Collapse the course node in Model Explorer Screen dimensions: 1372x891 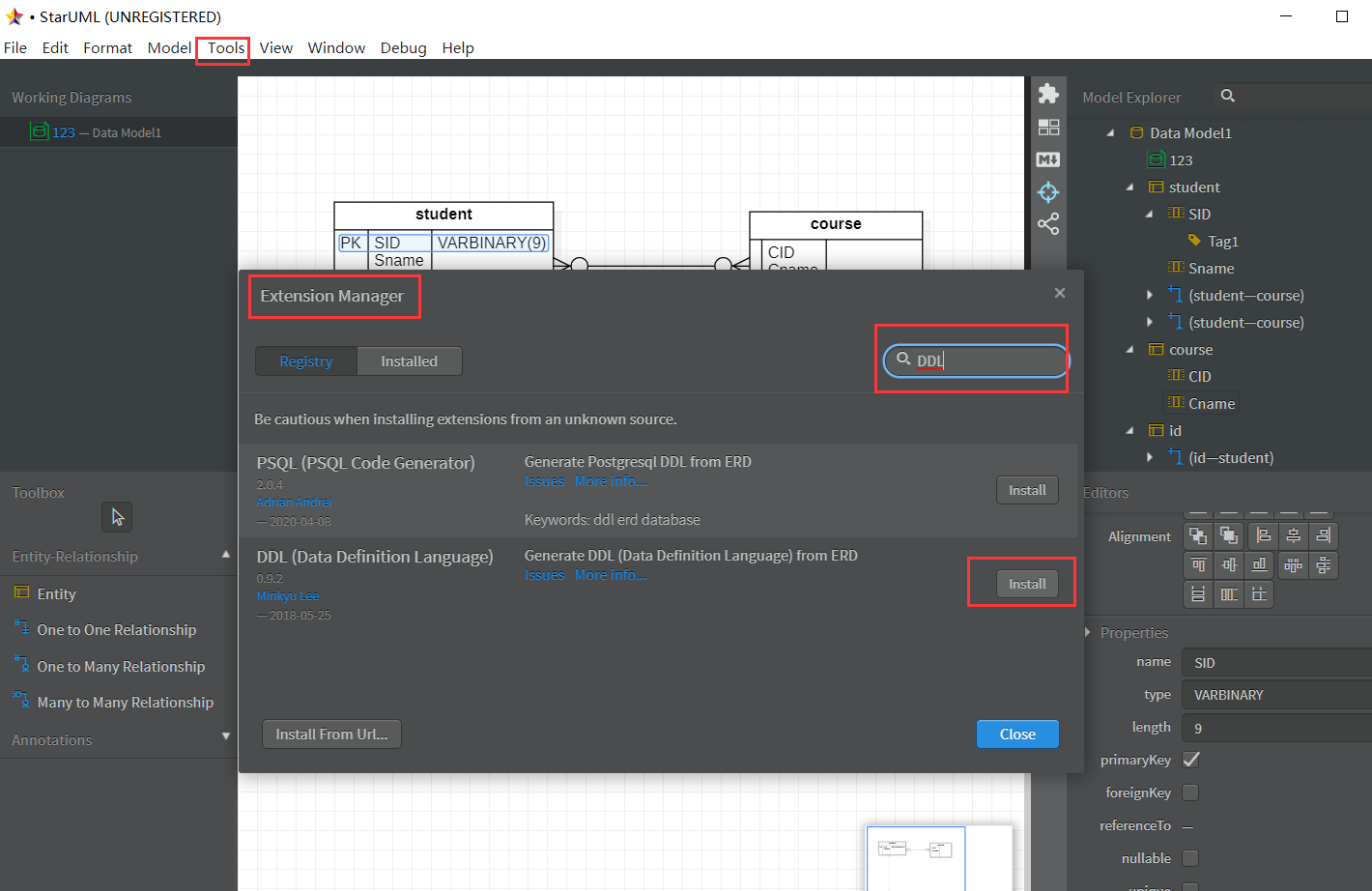[1129, 350]
